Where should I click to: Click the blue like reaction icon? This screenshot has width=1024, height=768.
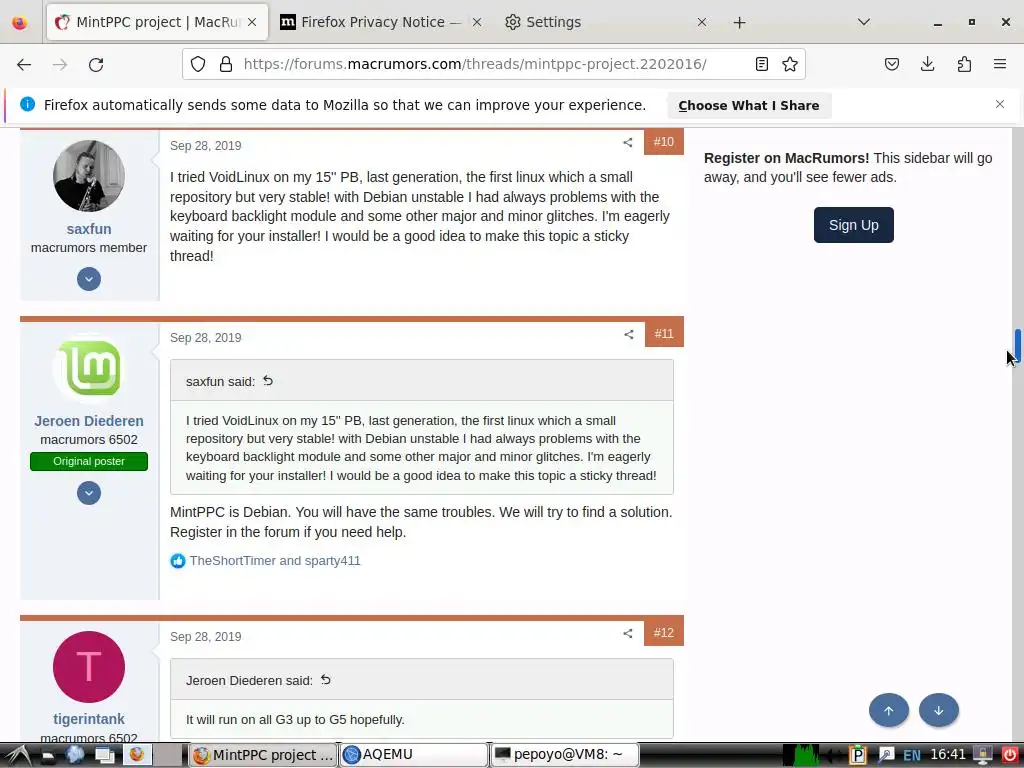point(178,561)
